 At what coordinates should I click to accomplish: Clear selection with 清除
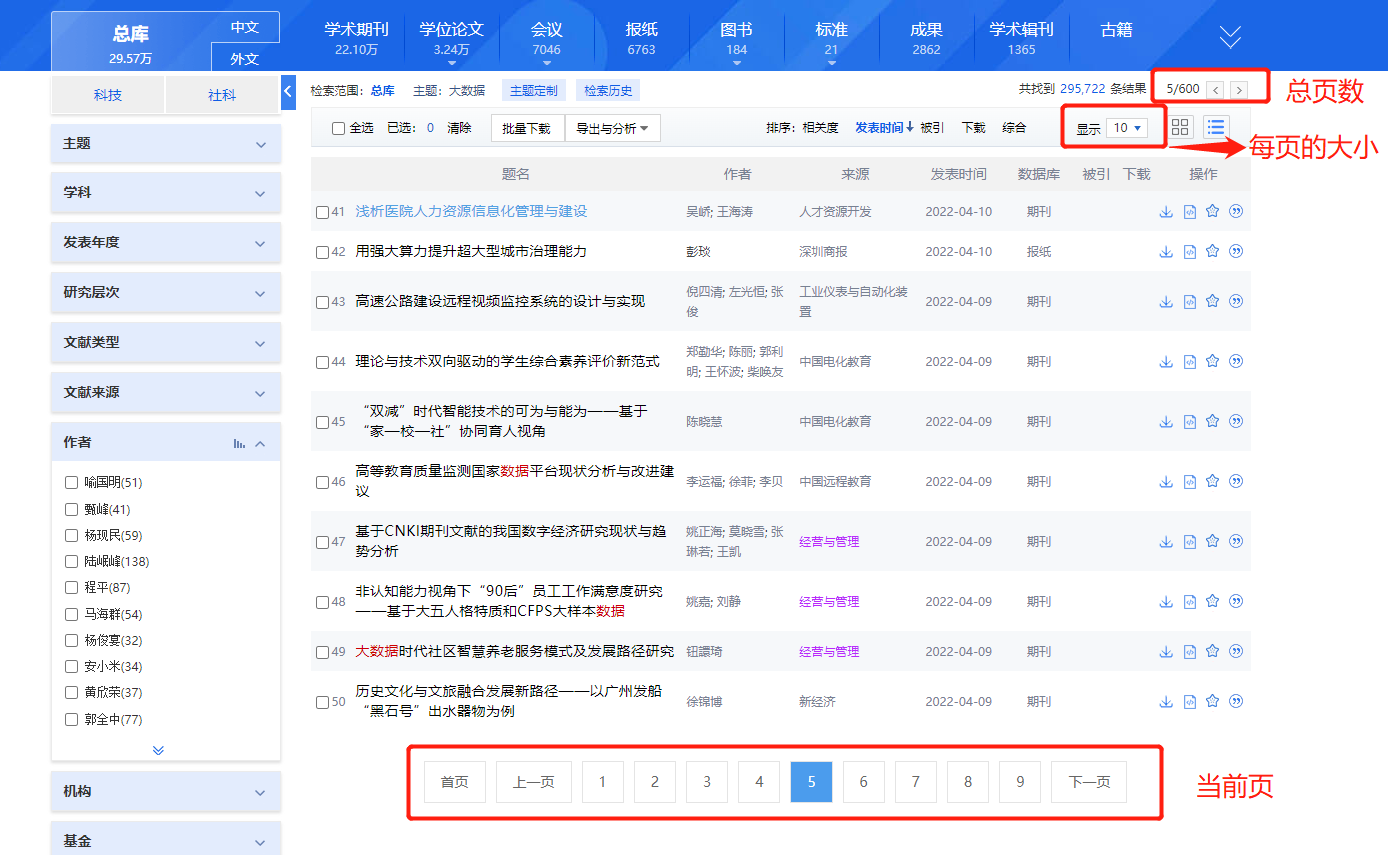[459, 128]
